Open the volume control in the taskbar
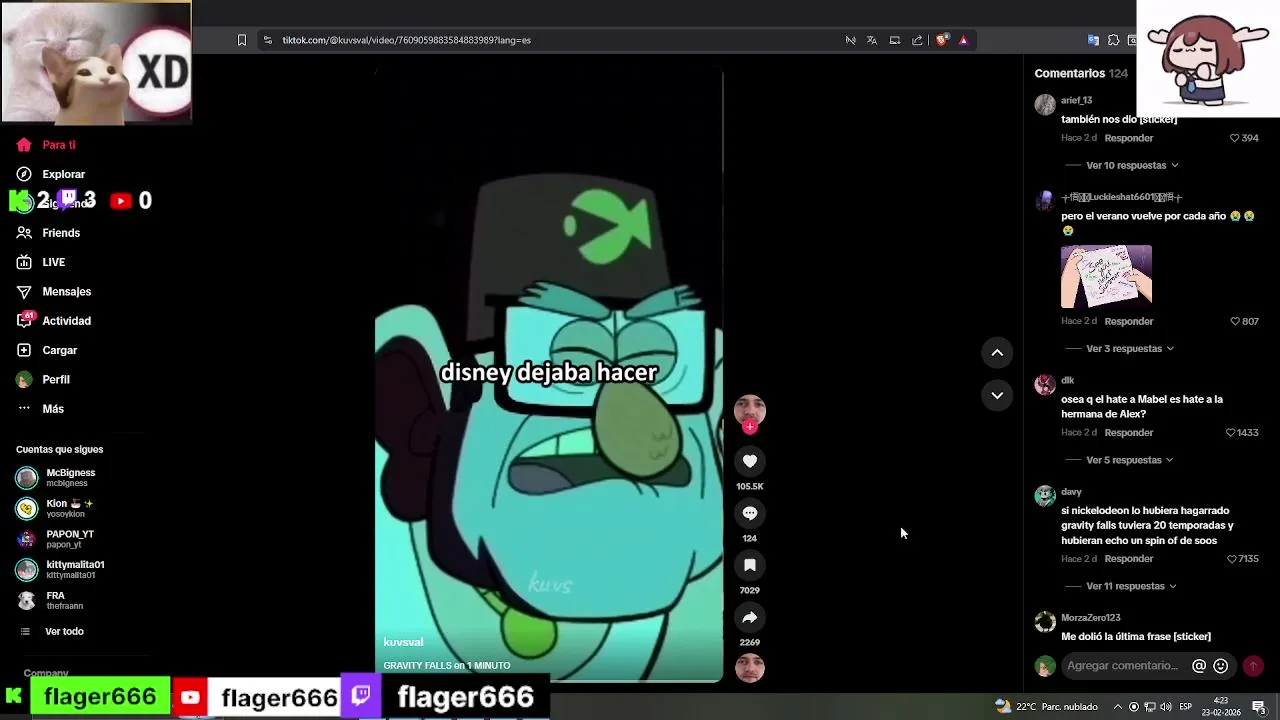Viewport: 1280px width, 720px height. 1165,707
